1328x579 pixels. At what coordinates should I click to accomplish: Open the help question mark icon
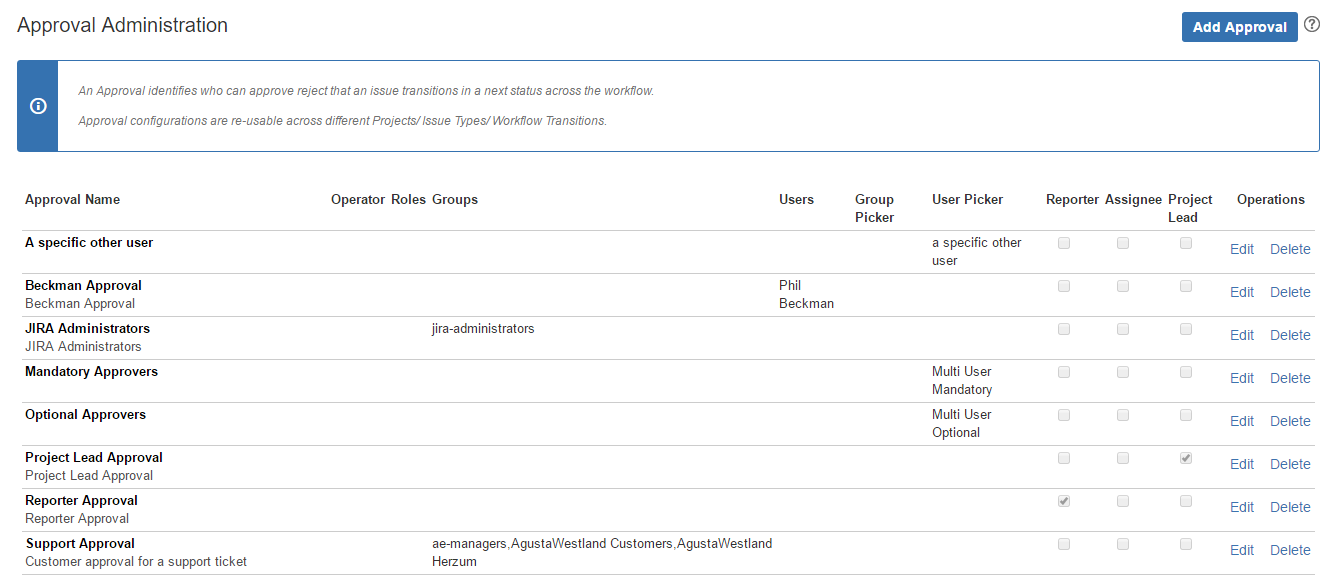point(1312,25)
